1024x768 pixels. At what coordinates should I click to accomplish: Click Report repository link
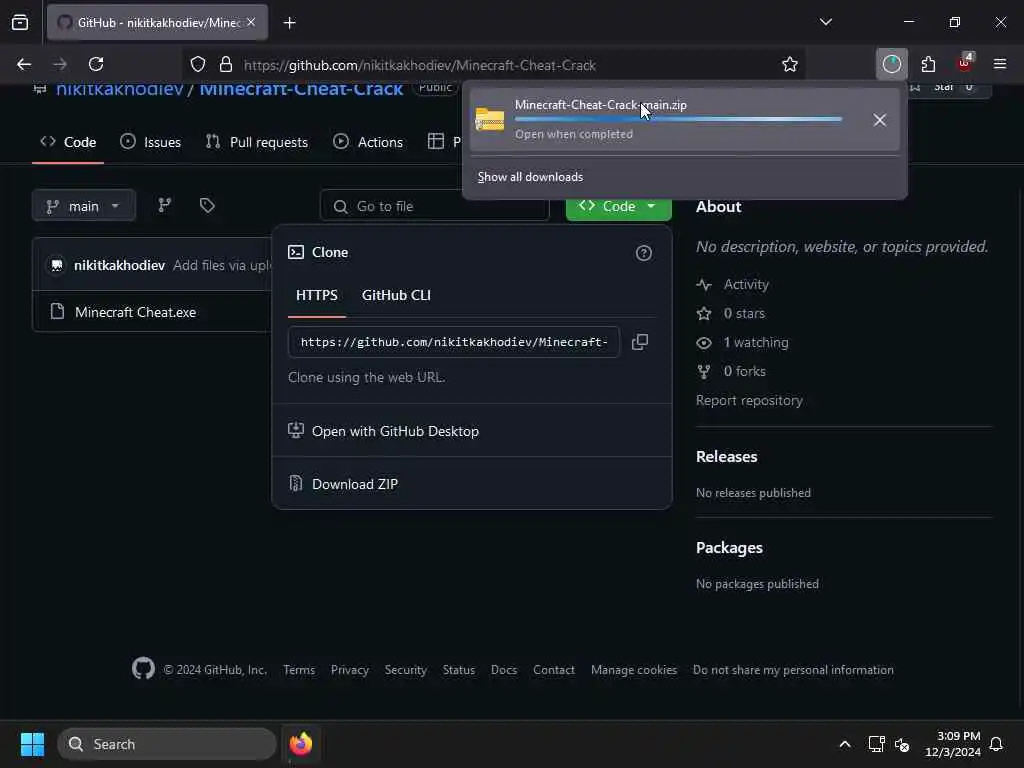point(749,400)
